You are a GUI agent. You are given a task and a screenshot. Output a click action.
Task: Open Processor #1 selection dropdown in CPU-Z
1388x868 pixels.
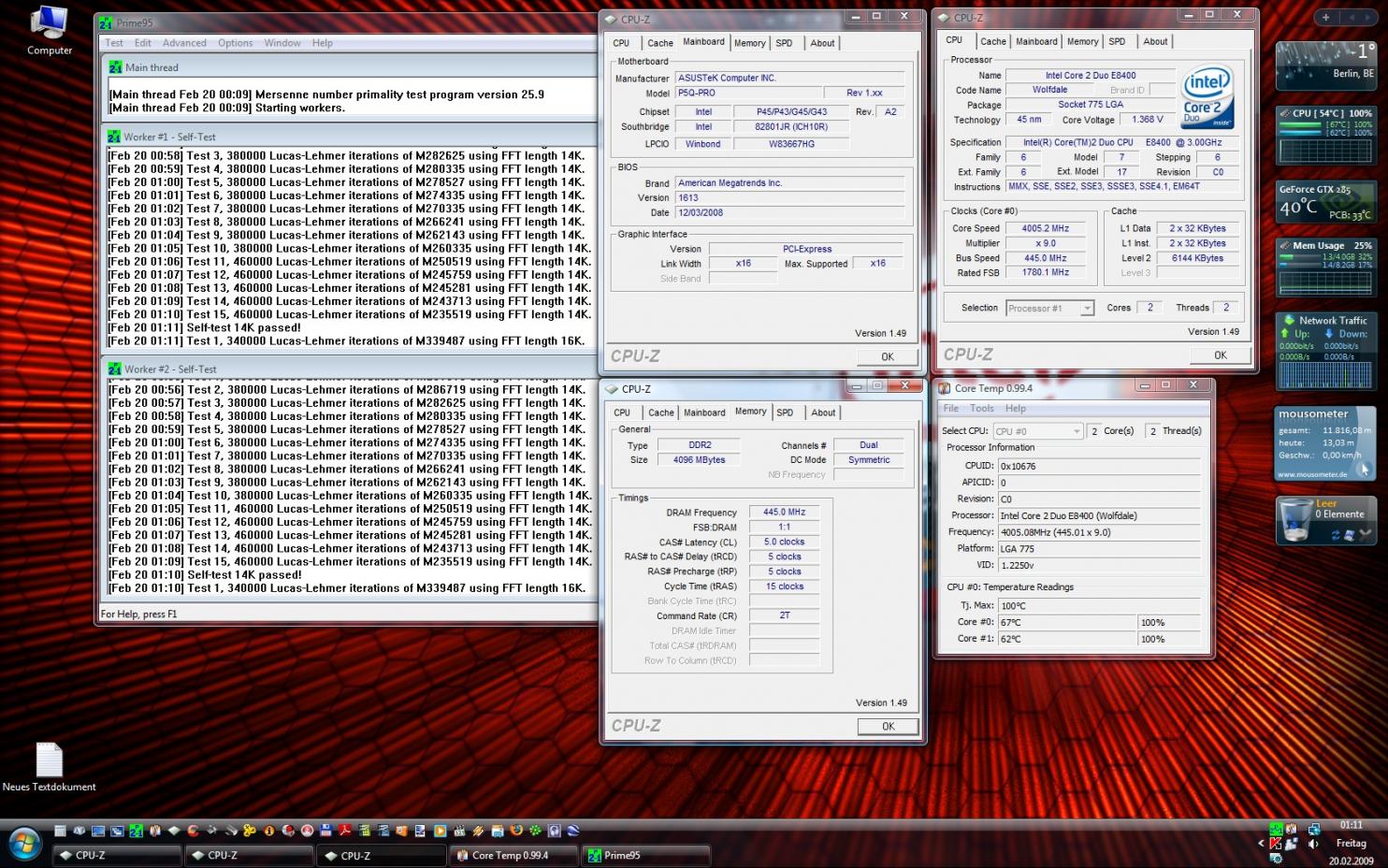pos(1049,308)
